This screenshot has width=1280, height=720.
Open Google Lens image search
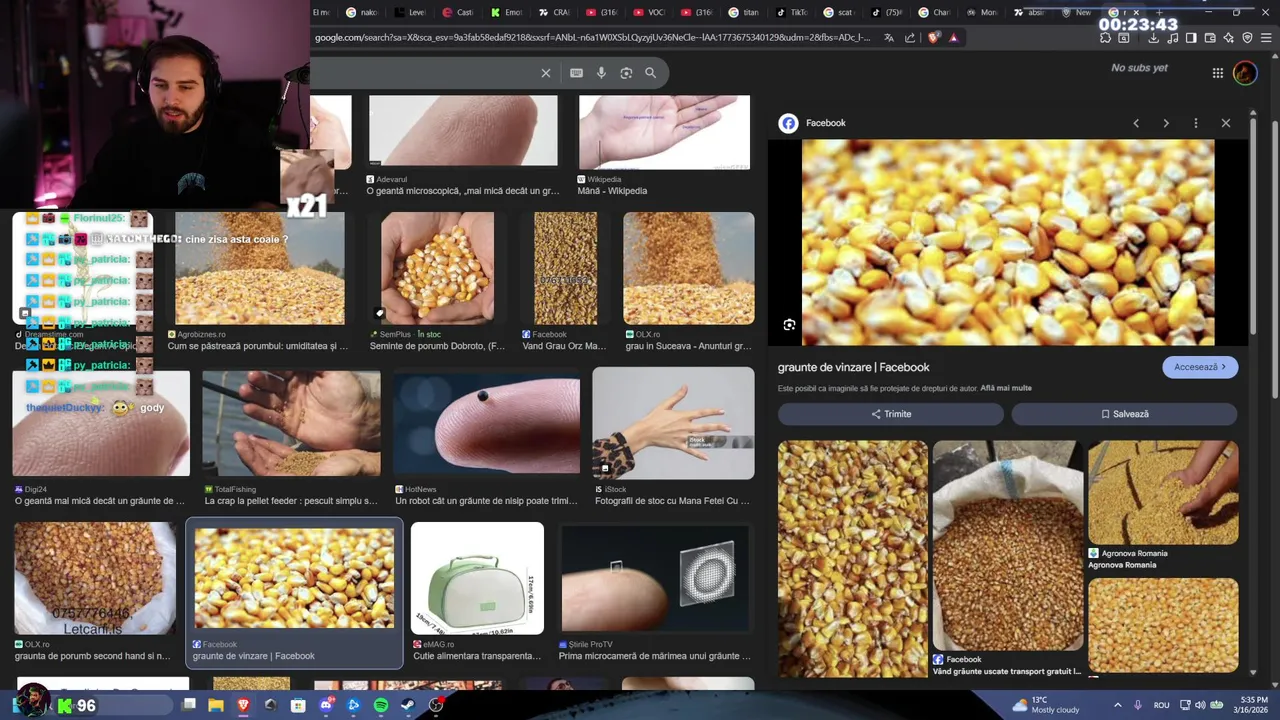coord(626,73)
